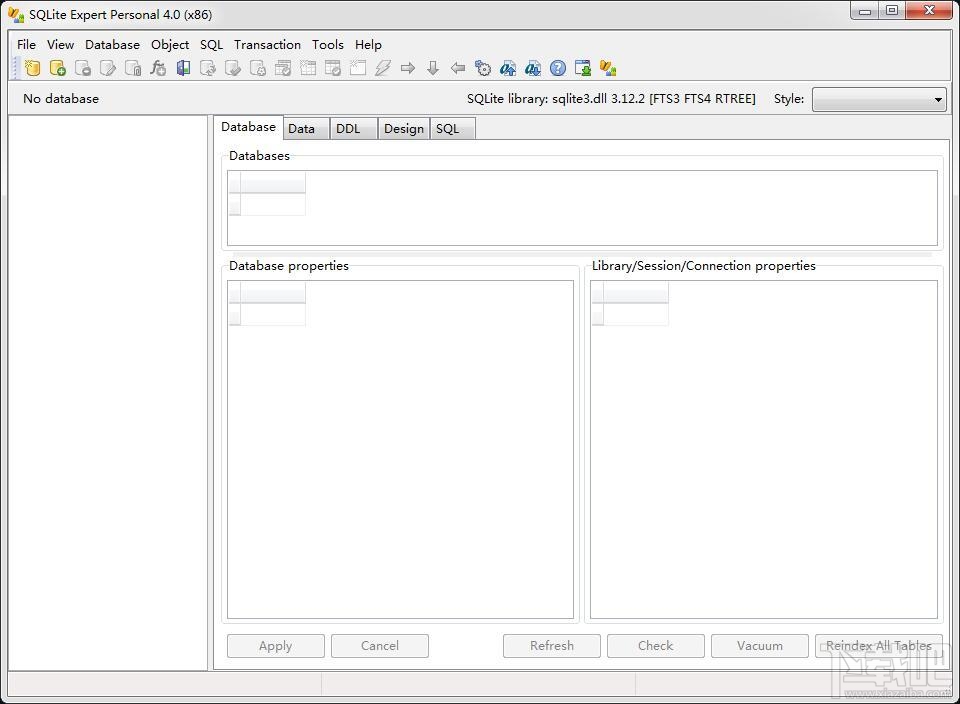Switch to the SQL tab
This screenshot has height=704, width=960.
point(452,129)
